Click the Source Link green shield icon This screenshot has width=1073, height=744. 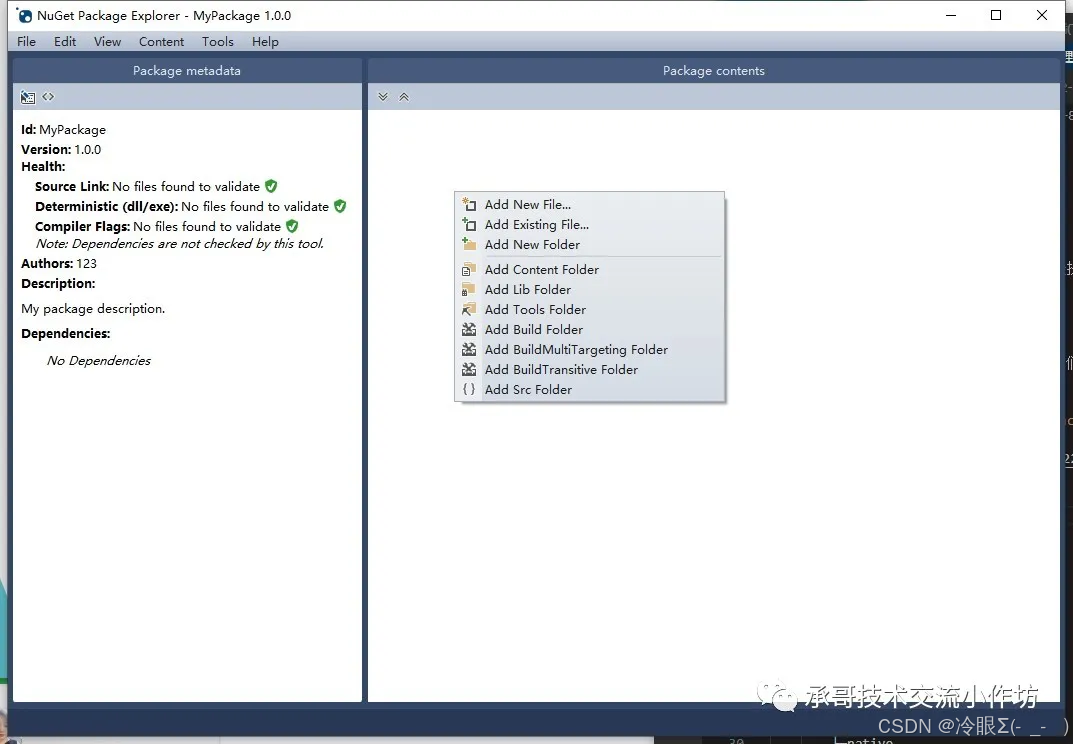(271, 186)
